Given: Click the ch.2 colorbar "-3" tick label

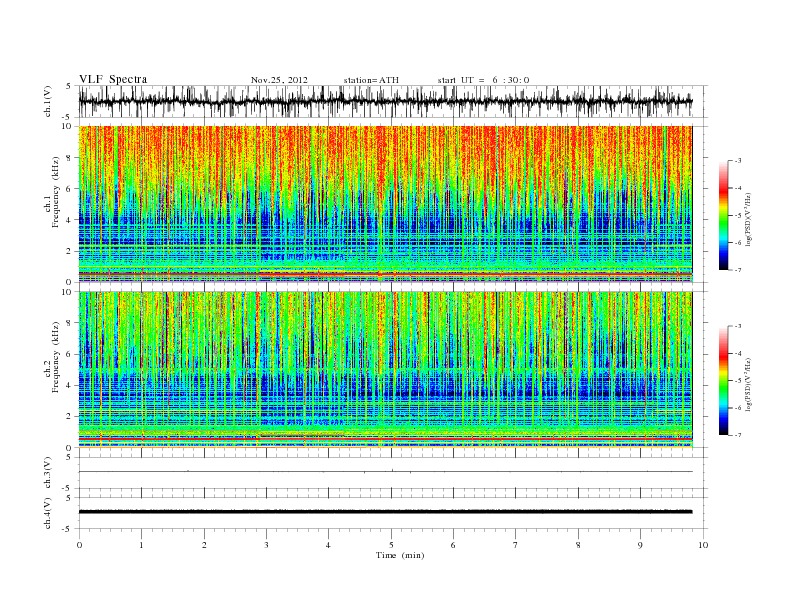Looking at the screenshot, I should click(x=738, y=326).
